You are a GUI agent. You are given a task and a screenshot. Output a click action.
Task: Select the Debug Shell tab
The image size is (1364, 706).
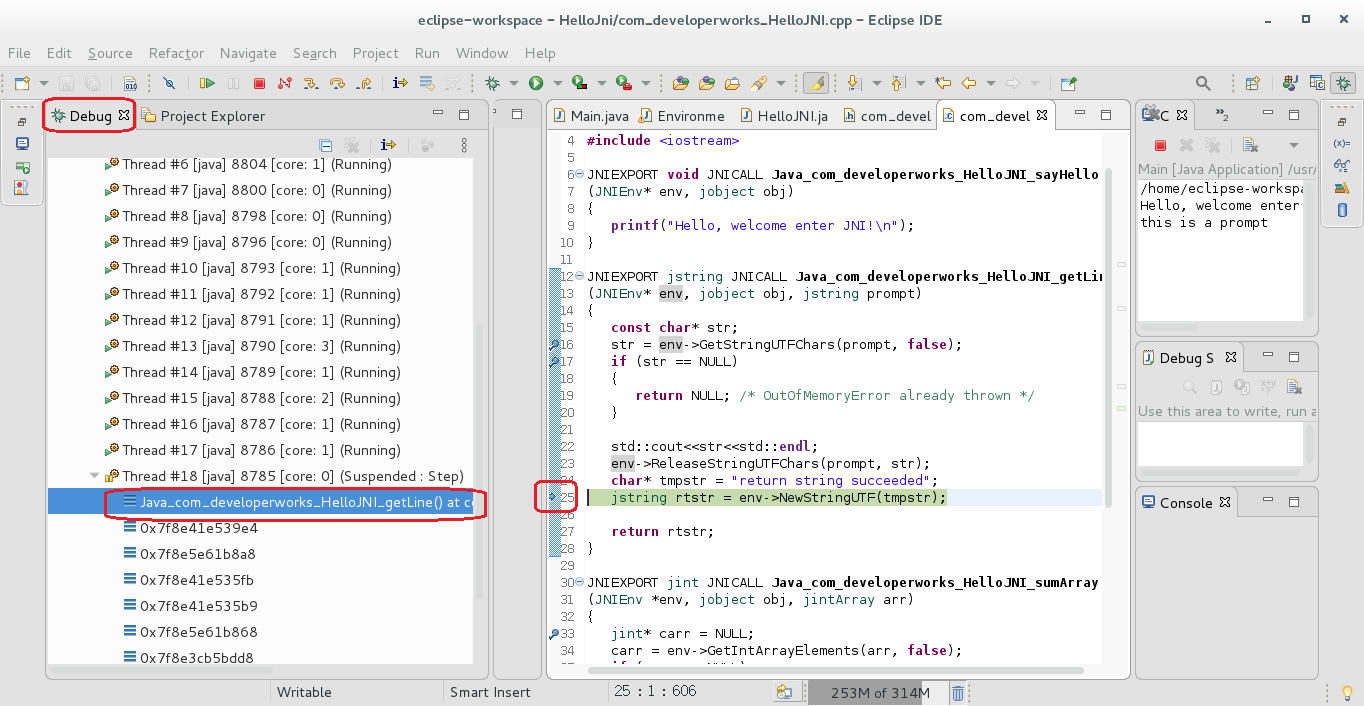tap(1190, 358)
